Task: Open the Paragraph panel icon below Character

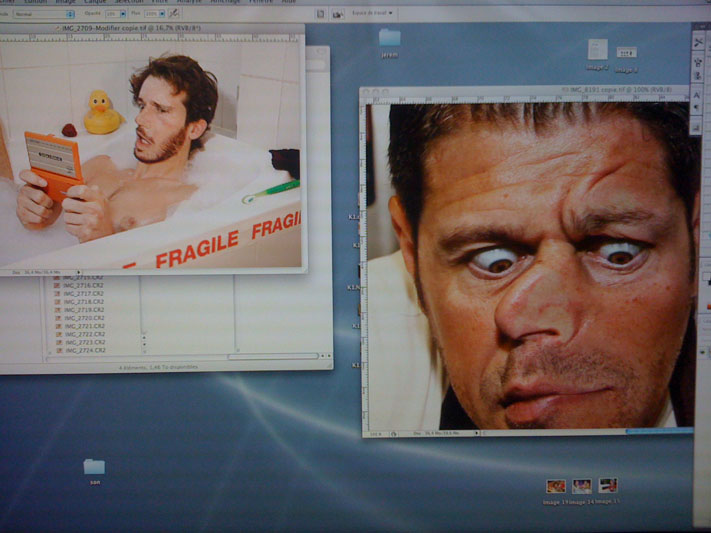Action: (697, 108)
